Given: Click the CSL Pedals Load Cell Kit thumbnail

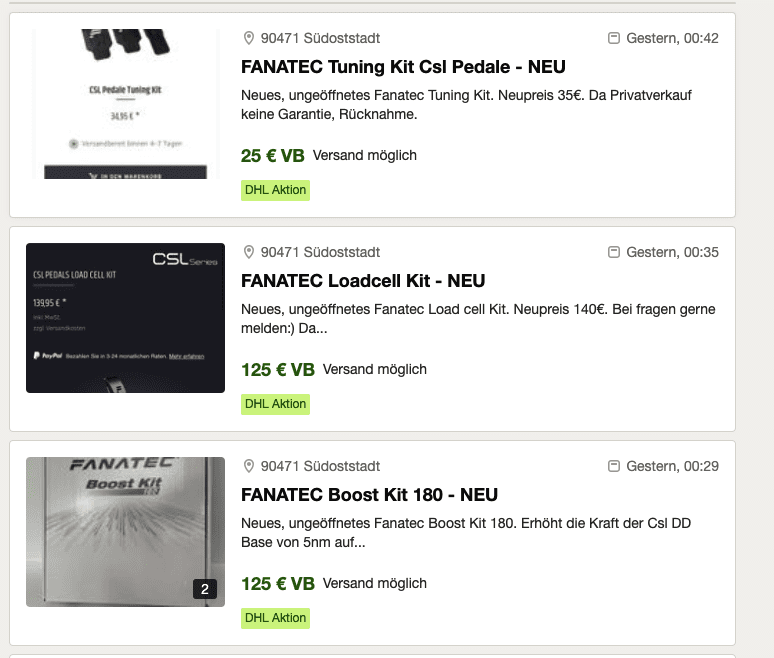Looking at the screenshot, I should 125,318.
